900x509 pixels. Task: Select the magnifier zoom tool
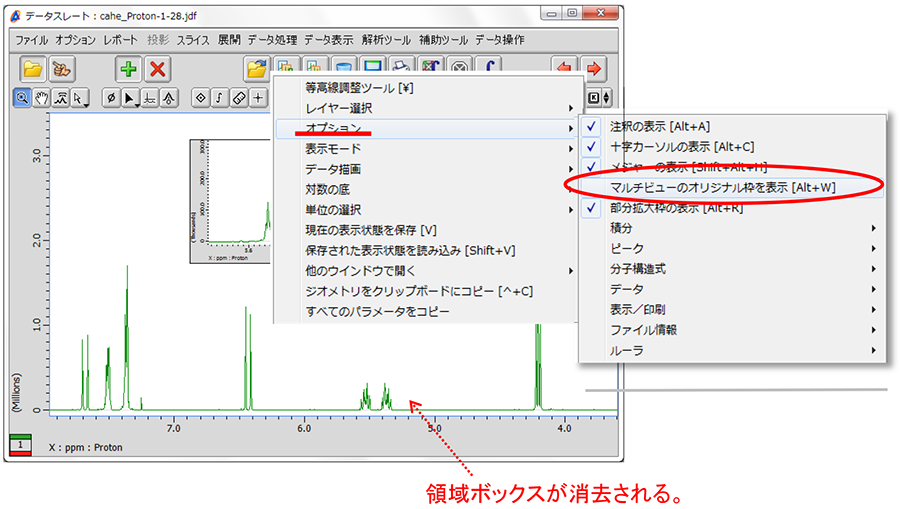pyautogui.click(x=22, y=97)
